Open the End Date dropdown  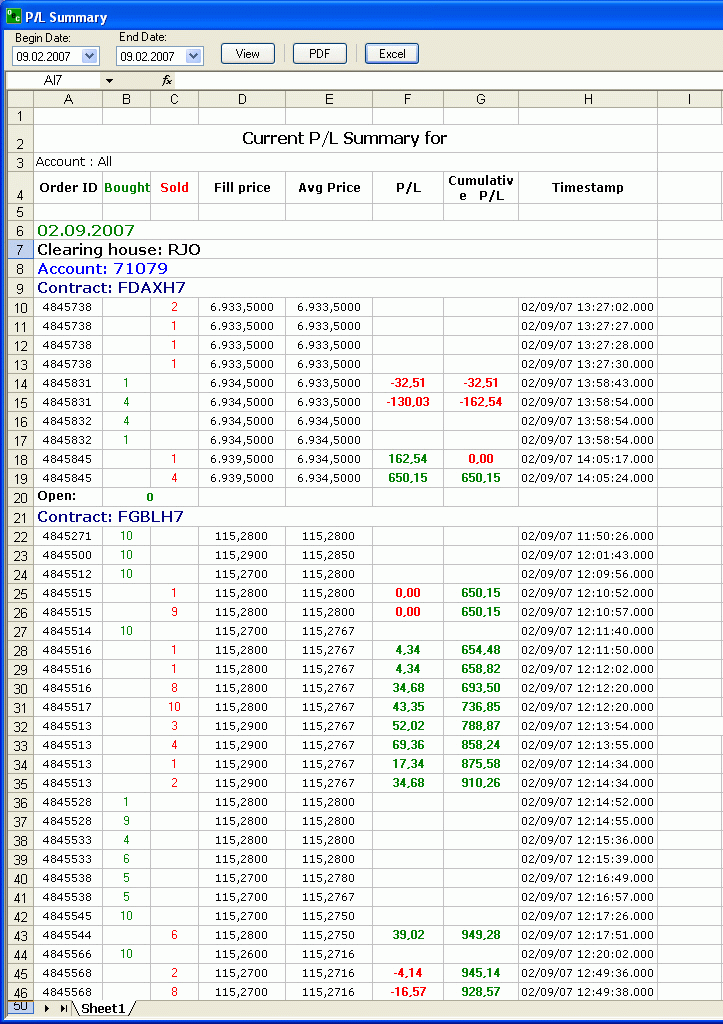(x=194, y=56)
